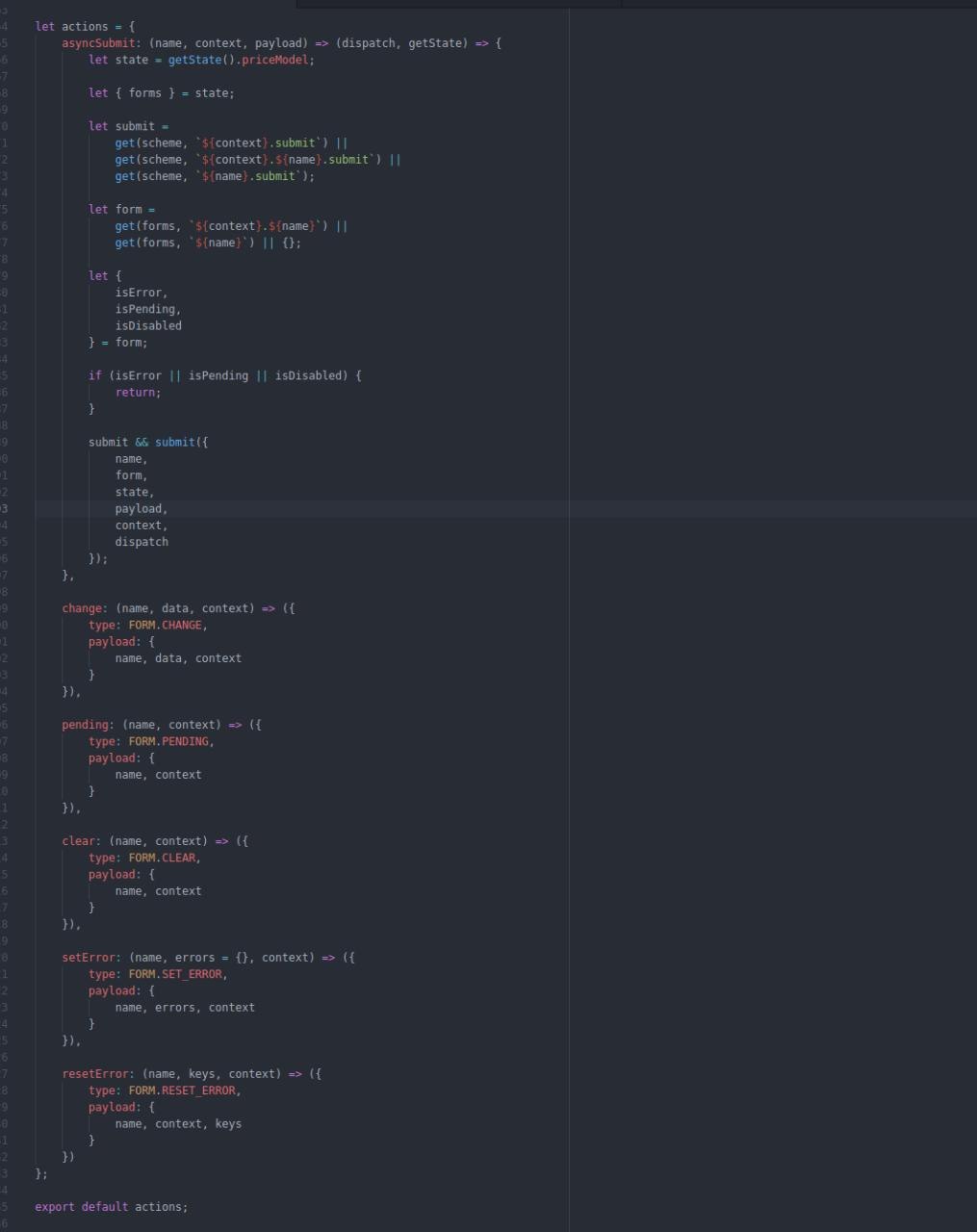The image size is (977, 1232).
Task: Click the 'type: FORM.CLEAR,' line
Action: (x=145, y=858)
